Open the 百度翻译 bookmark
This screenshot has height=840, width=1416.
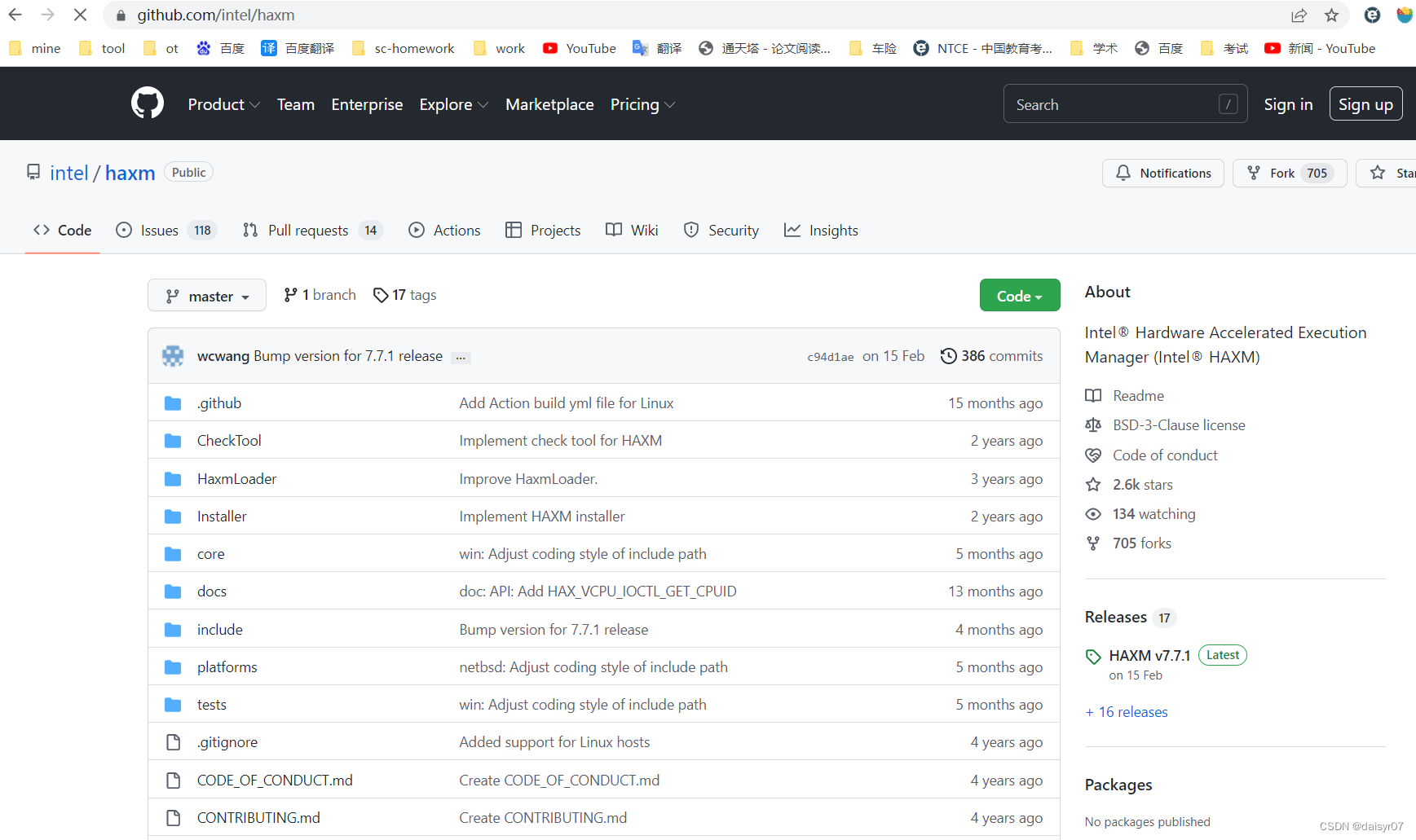point(298,48)
